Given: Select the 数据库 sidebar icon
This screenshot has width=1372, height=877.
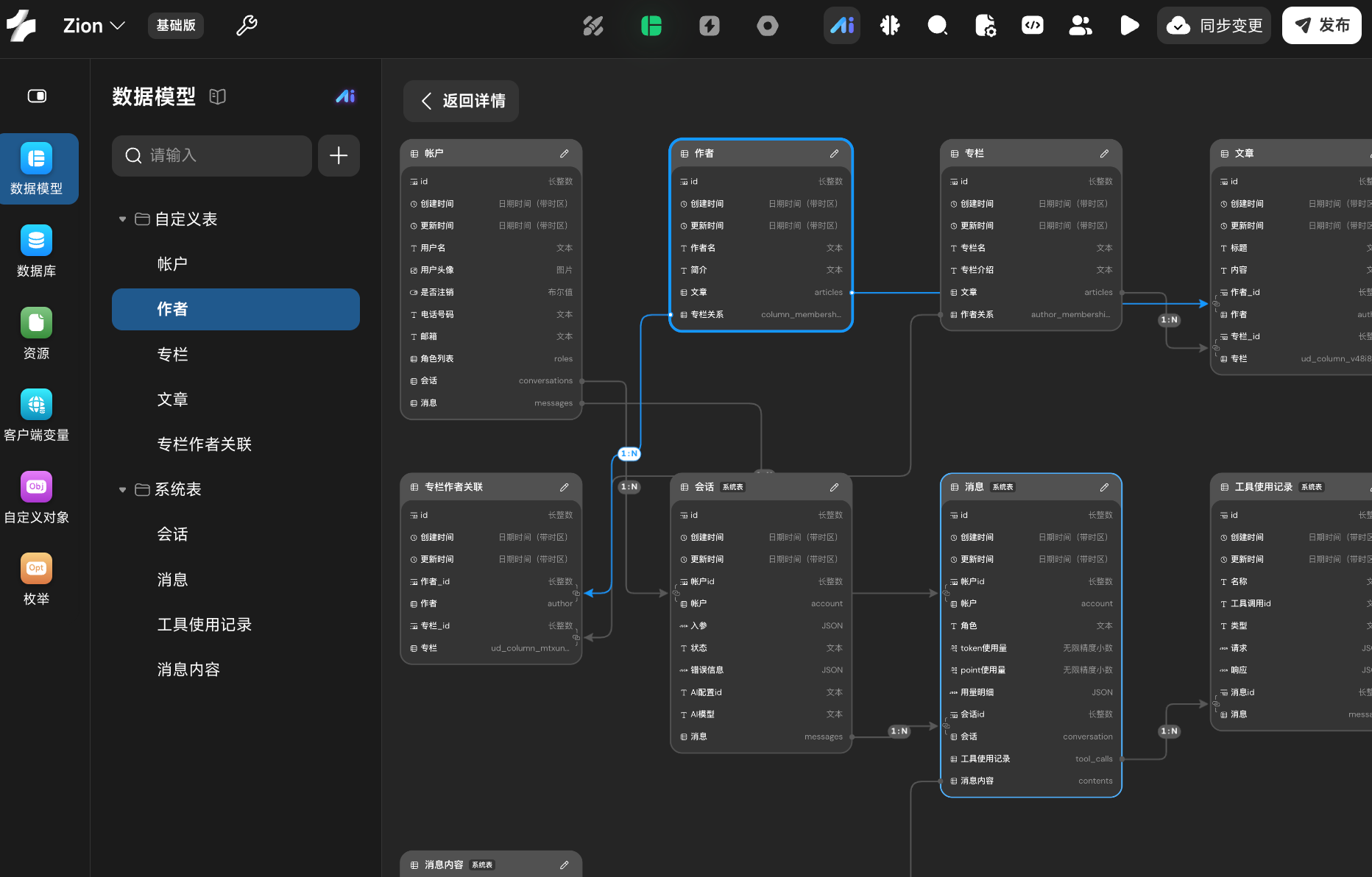Looking at the screenshot, I should [x=36, y=252].
